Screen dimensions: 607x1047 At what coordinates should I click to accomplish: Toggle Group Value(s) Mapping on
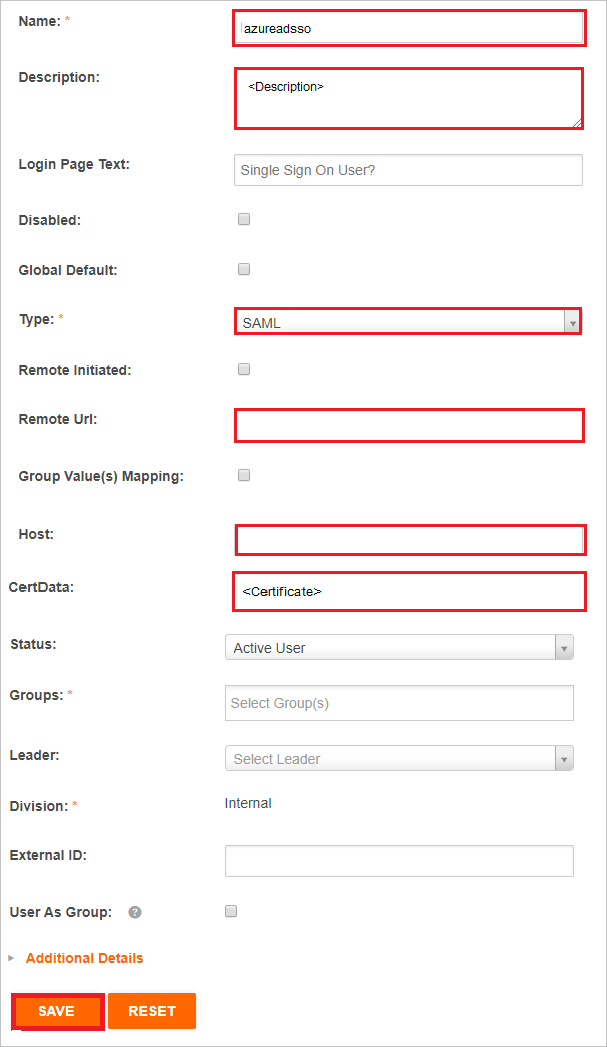tap(243, 475)
